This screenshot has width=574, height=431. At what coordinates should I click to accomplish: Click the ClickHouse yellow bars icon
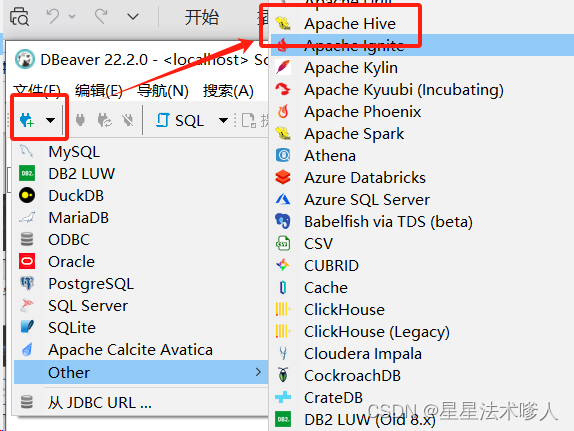[x=283, y=309]
